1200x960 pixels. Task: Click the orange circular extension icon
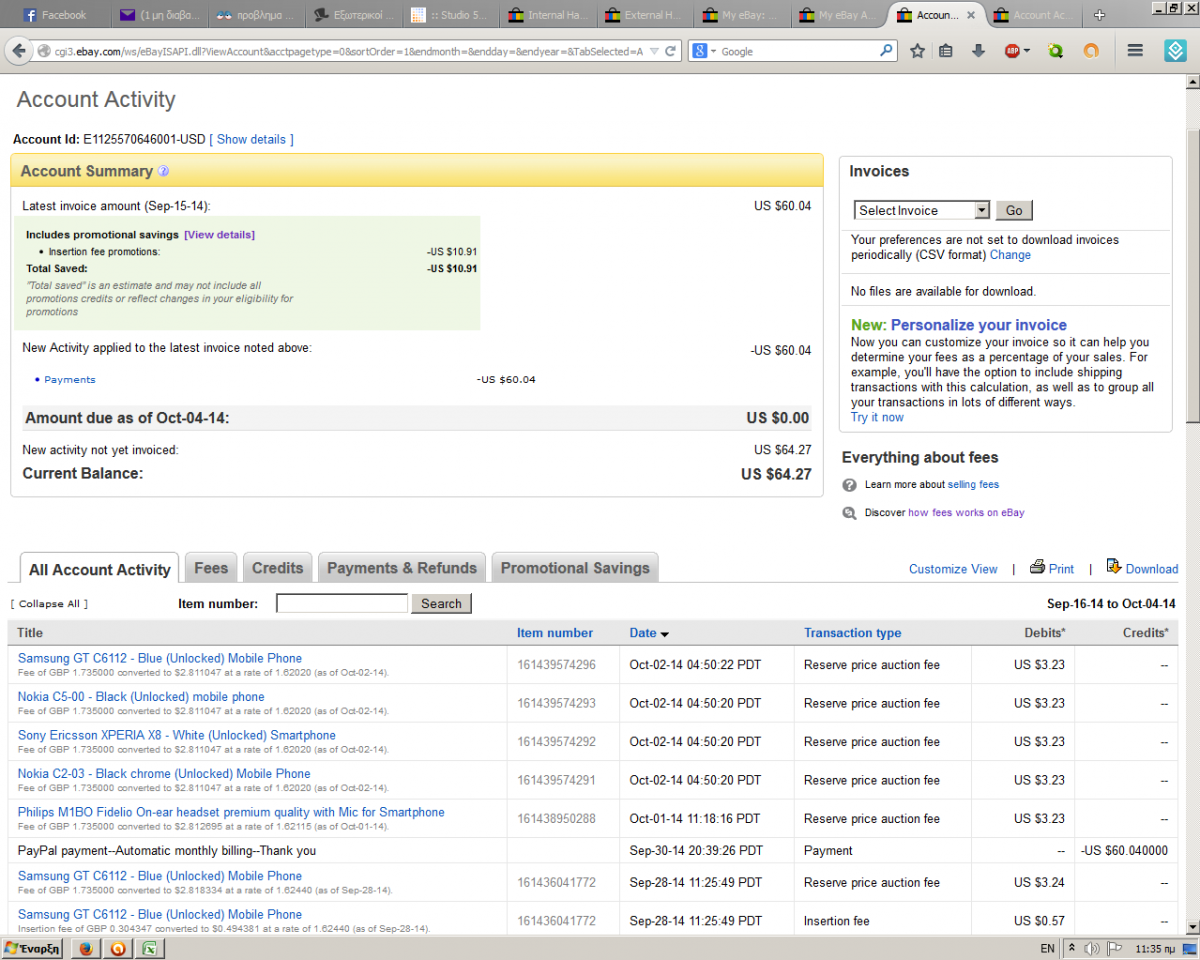pyautogui.click(x=1092, y=51)
